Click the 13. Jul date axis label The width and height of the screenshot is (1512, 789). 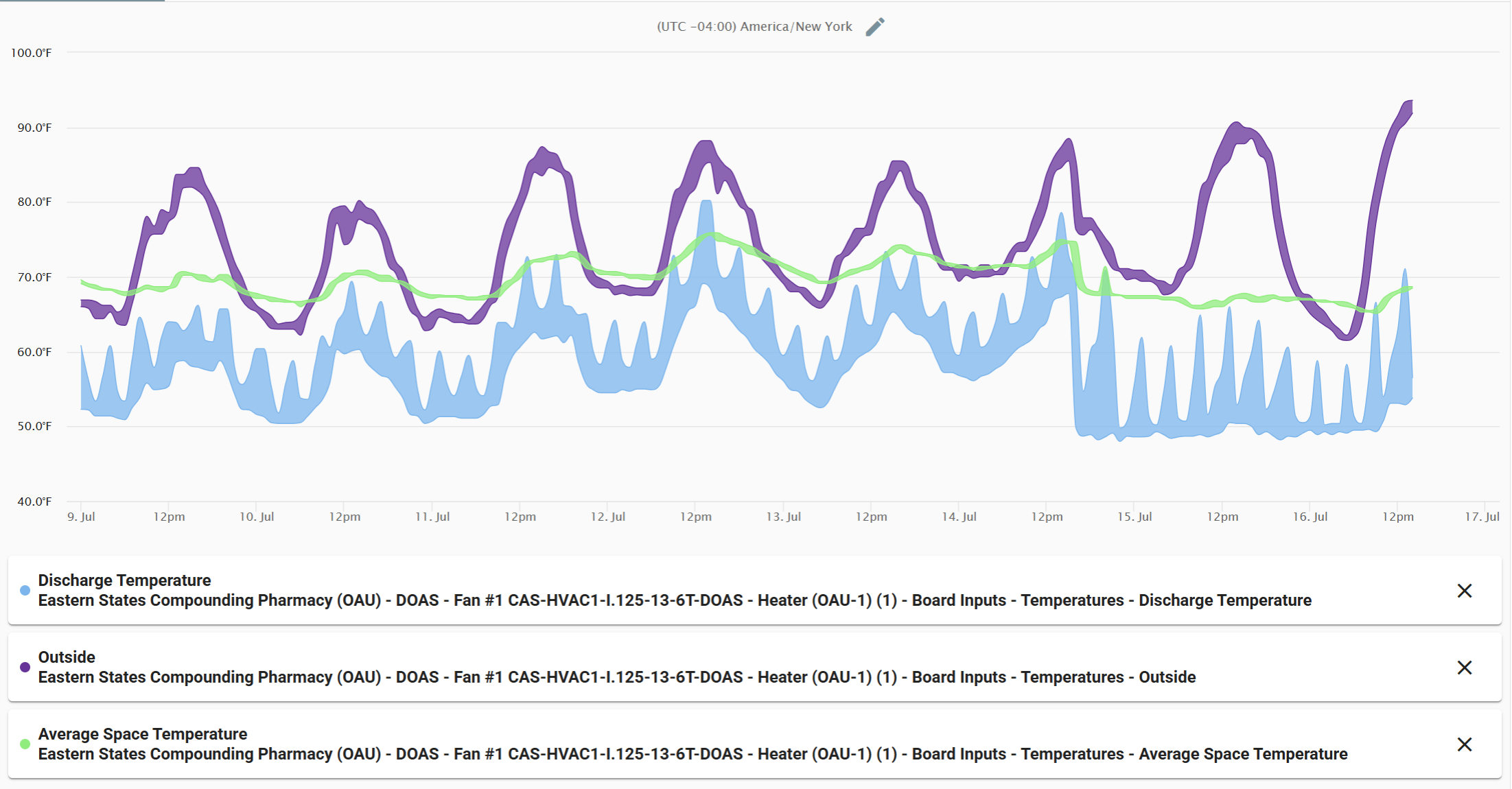coord(783,517)
